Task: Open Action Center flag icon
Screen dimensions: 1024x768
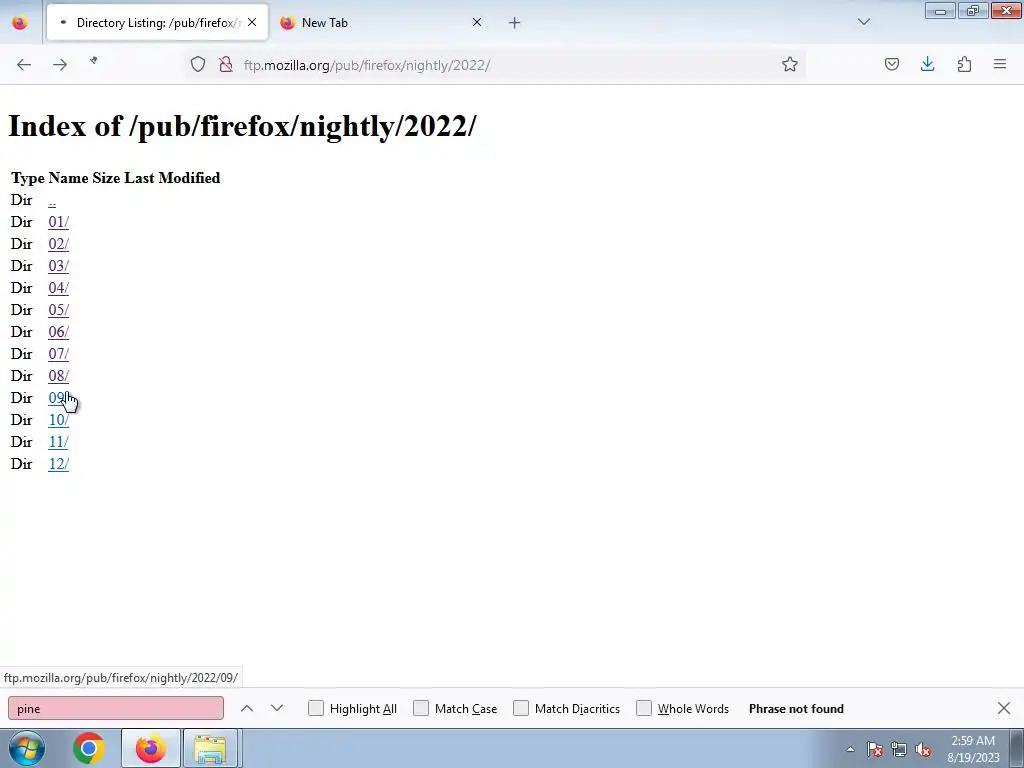Action: click(x=875, y=749)
